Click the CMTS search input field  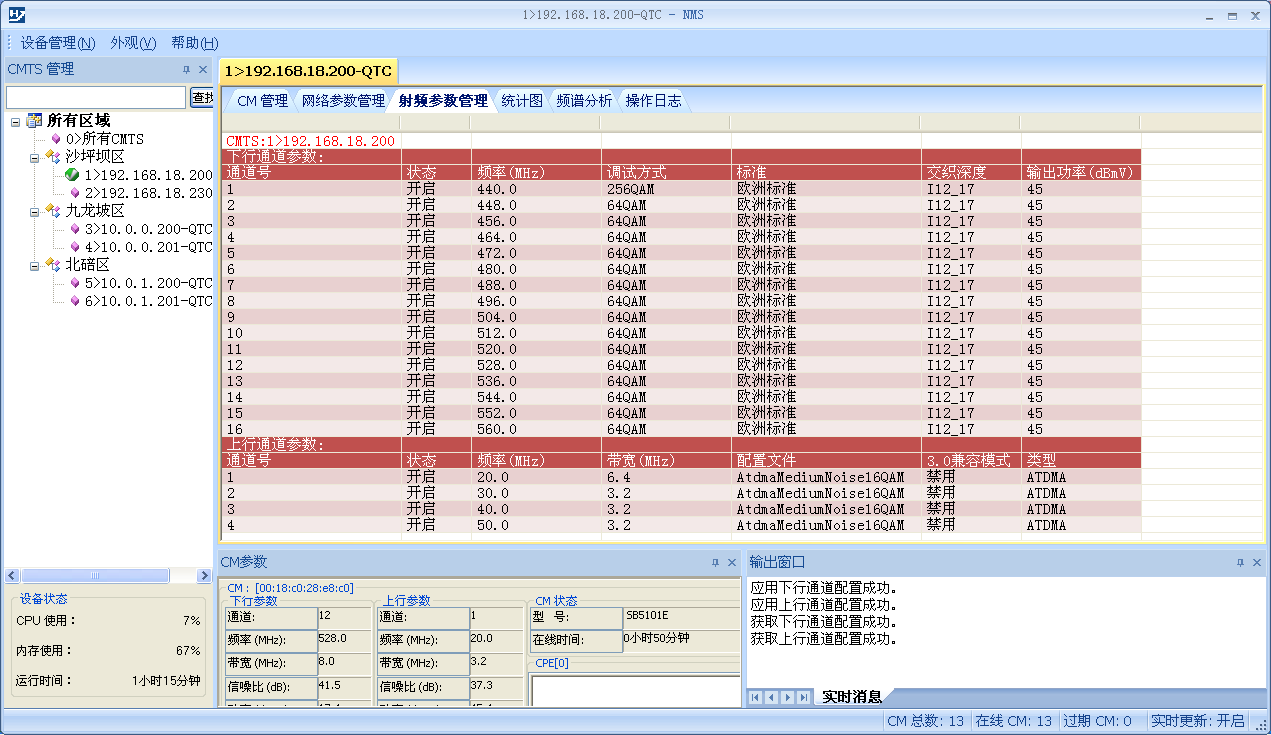point(96,97)
